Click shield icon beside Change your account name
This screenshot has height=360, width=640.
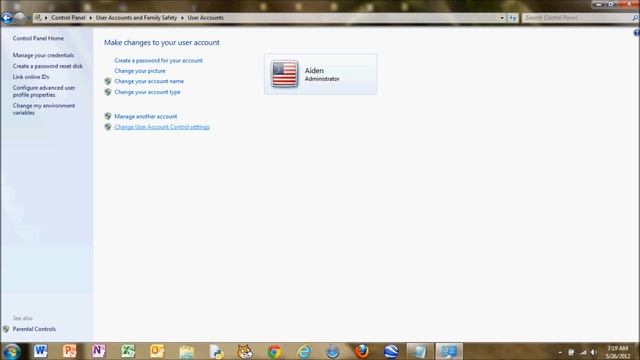pyautogui.click(x=108, y=81)
